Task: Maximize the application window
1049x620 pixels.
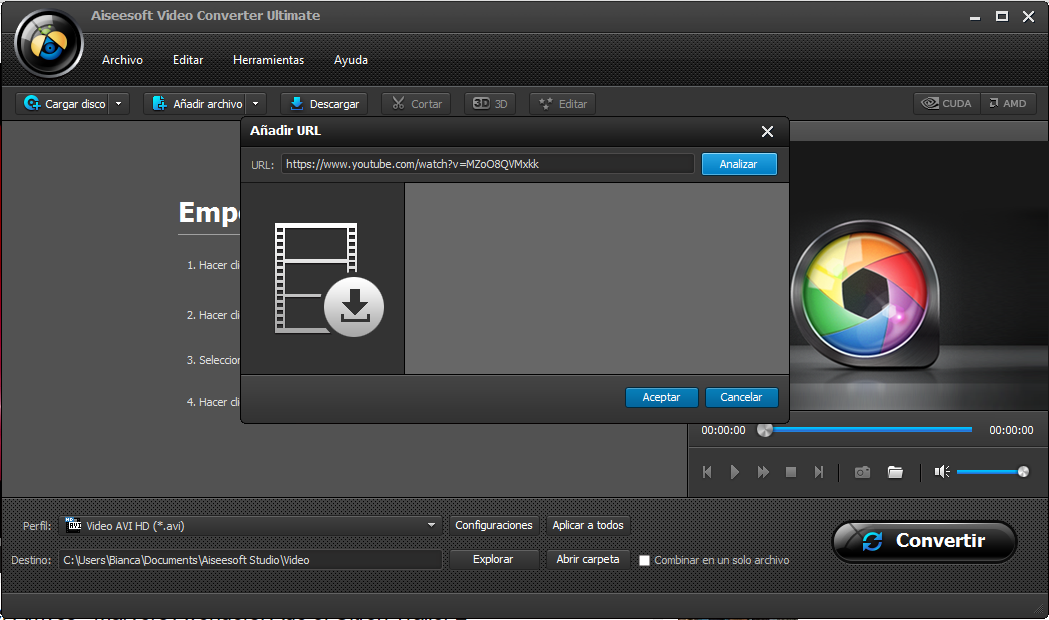Action: [1002, 17]
